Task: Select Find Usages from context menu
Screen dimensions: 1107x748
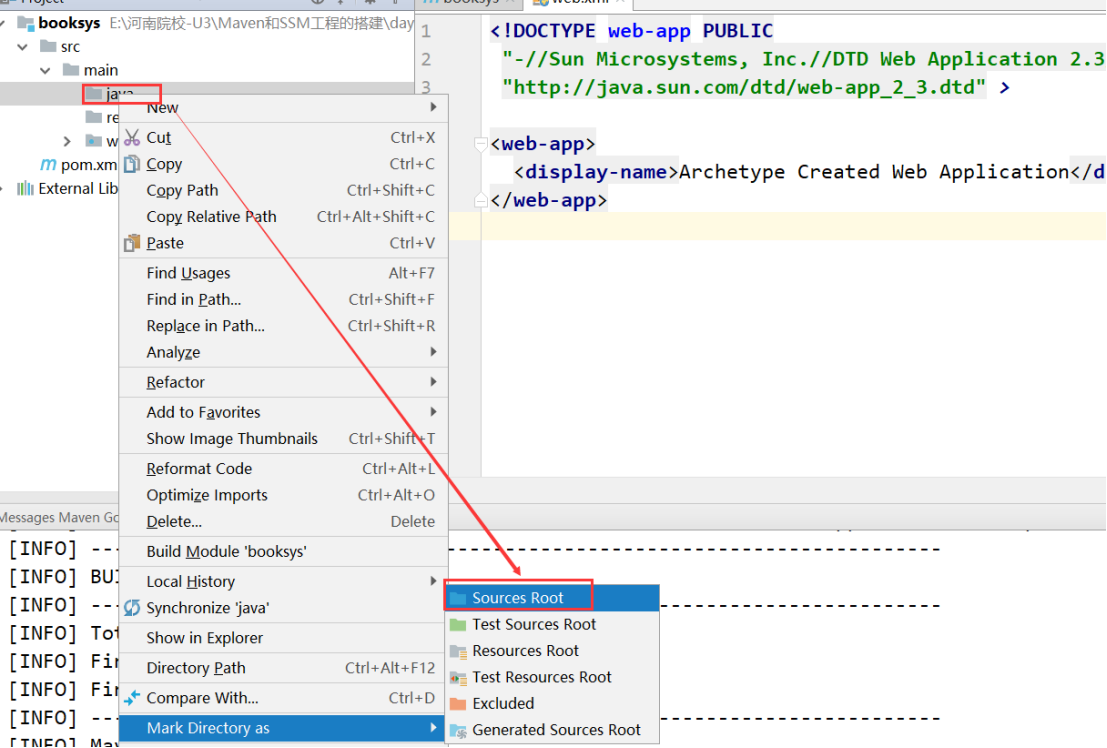Action: tap(283, 273)
